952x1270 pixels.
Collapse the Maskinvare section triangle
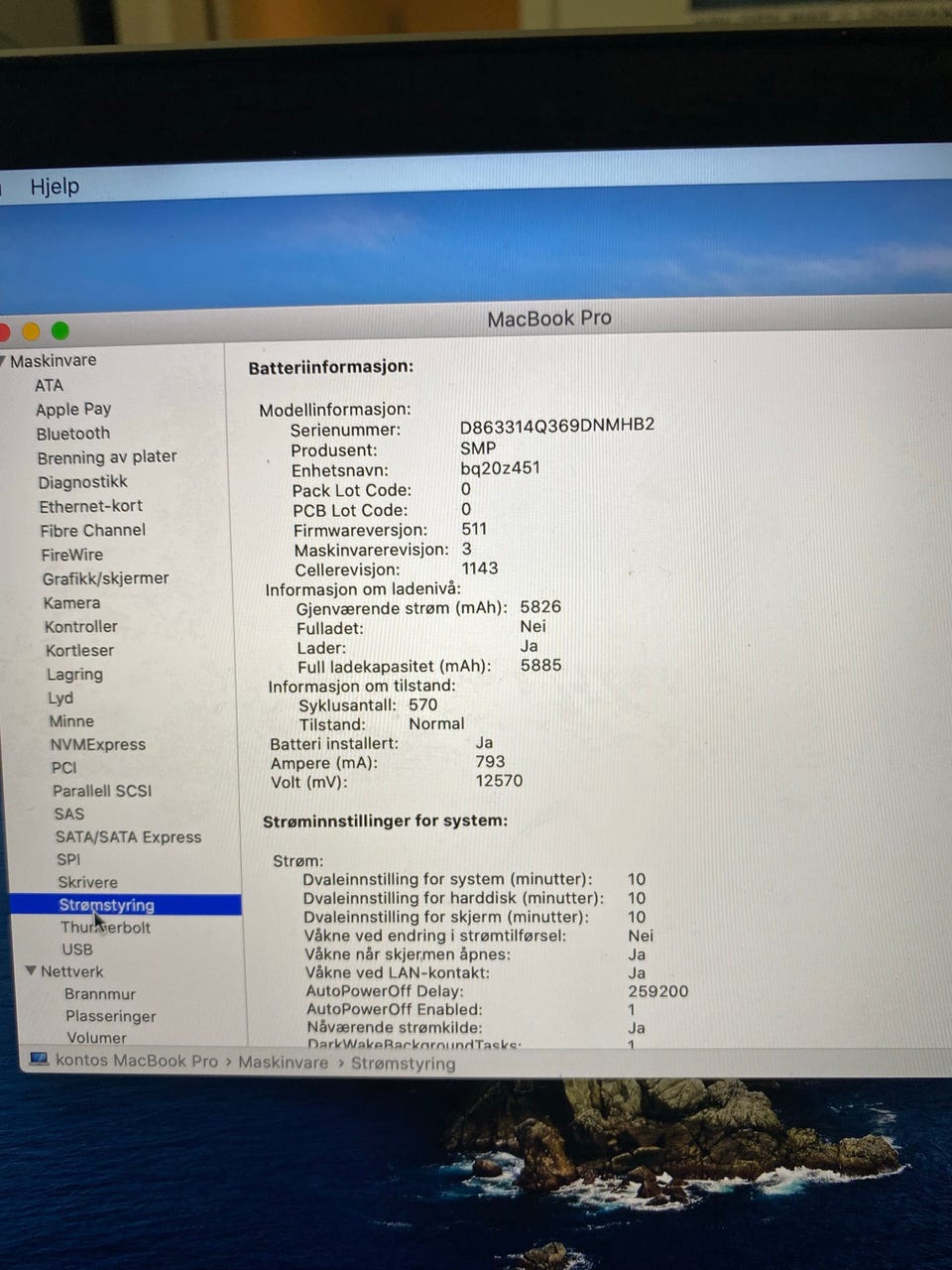(3, 360)
